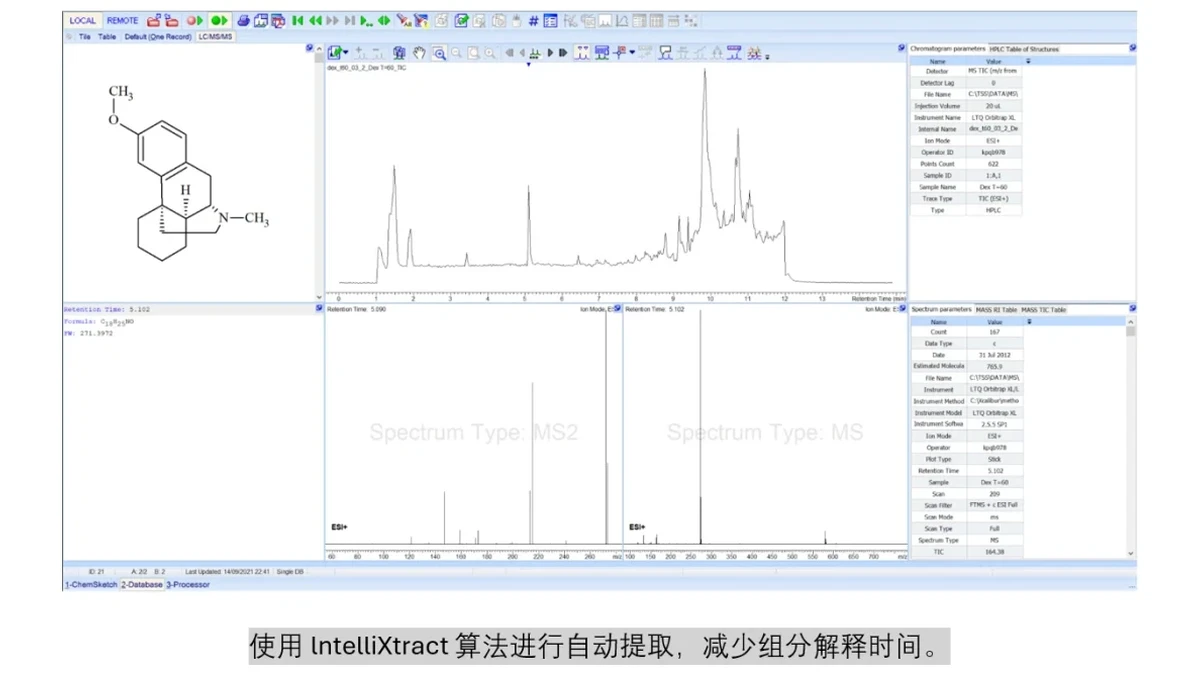Click the MS2 spectrum plot area

tap(472, 432)
